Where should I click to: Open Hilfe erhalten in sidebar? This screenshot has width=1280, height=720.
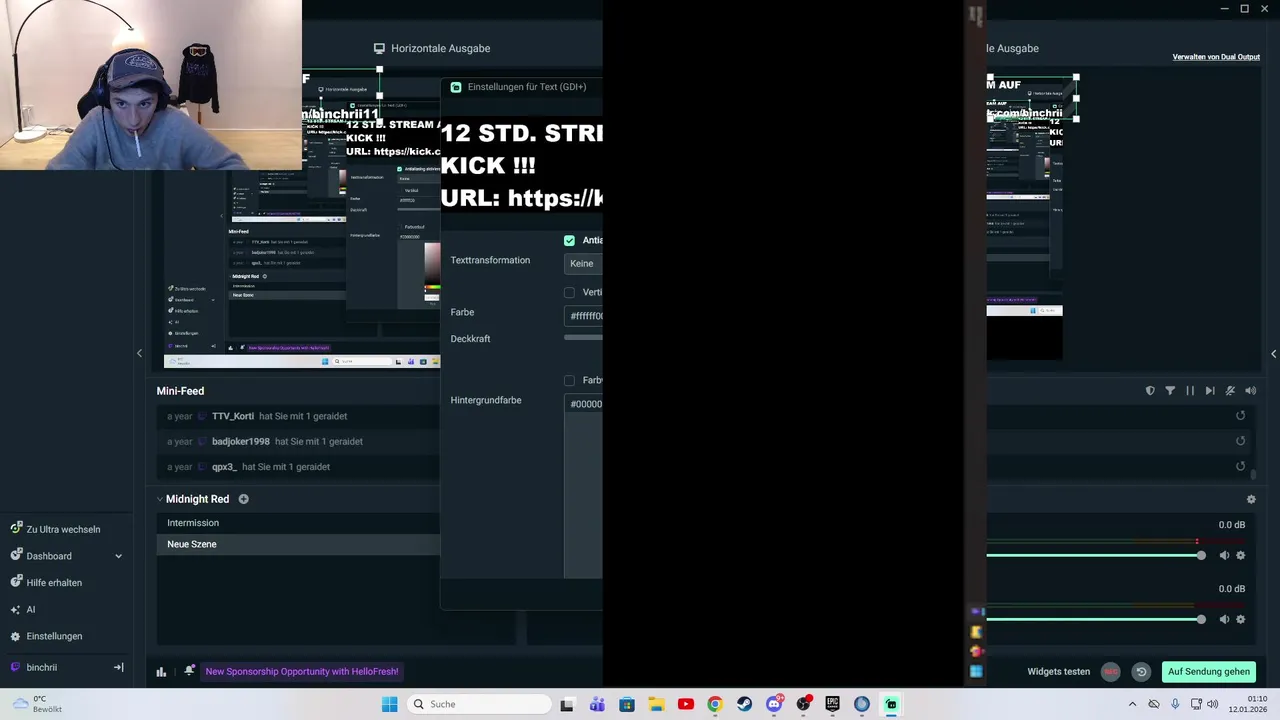click(x=54, y=583)
